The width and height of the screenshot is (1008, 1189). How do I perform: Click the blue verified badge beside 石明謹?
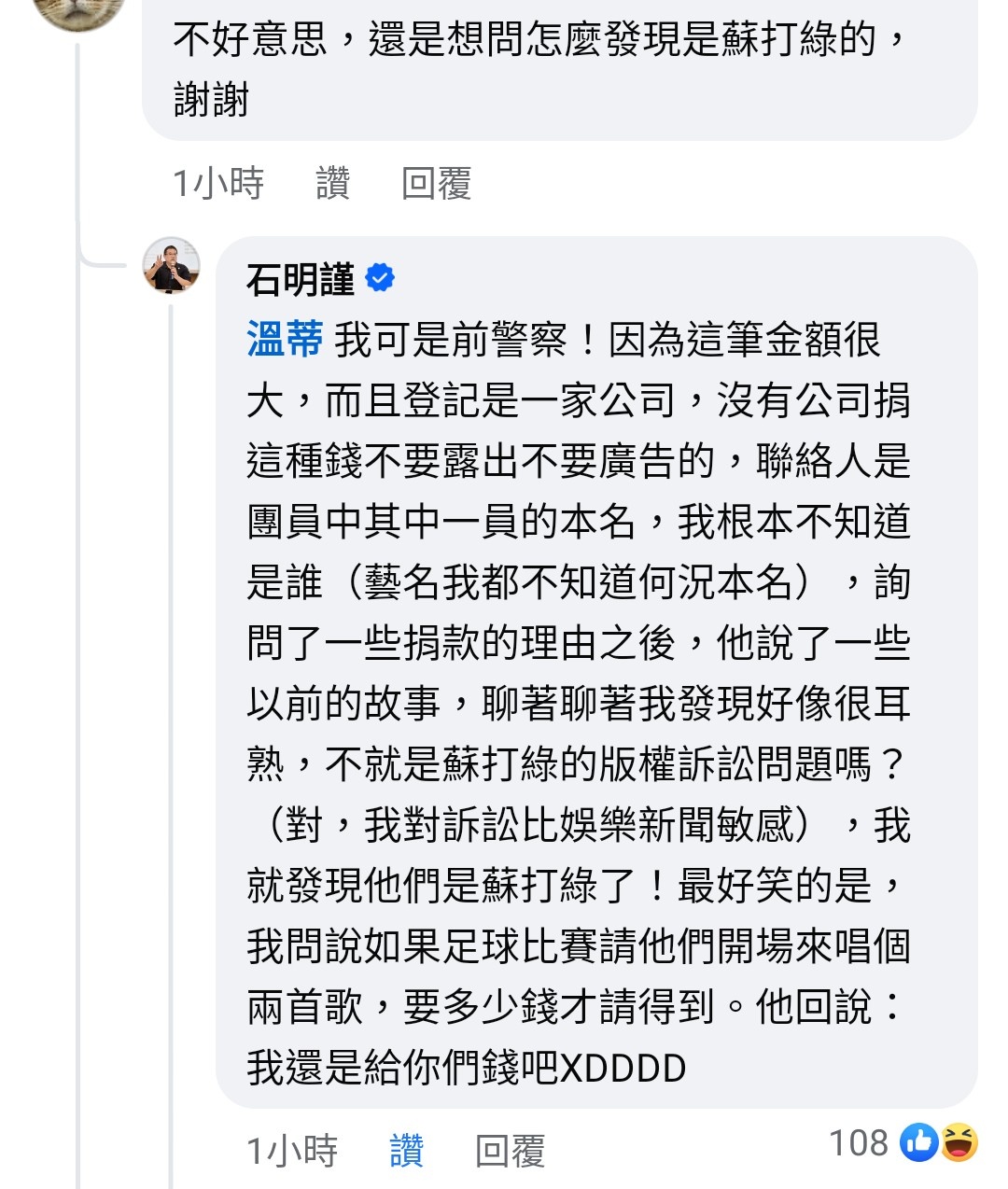click(x=380, y=278)
